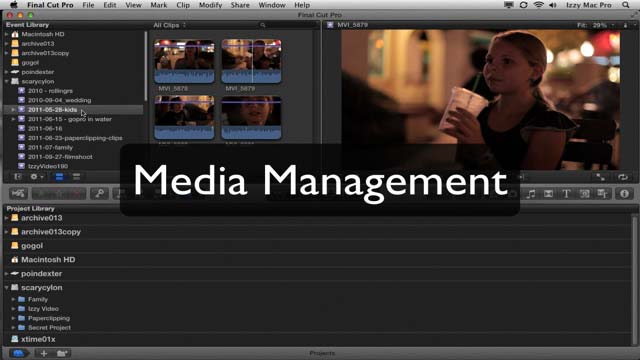Viewport: 640px width, 360px height.
Task: Open the All Clips filter dropdown
Action: coord(169,25)
